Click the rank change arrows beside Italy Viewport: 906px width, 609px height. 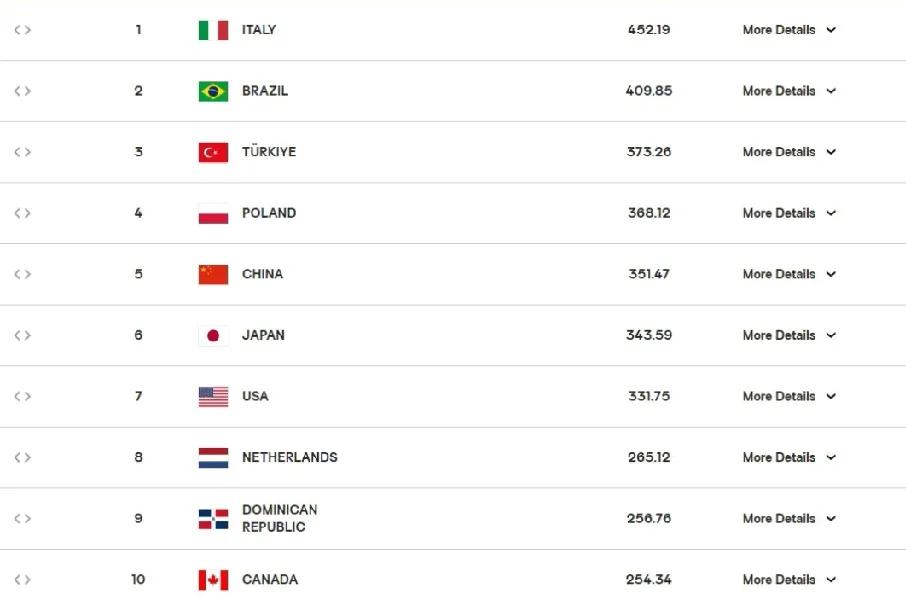click(23, 30)
